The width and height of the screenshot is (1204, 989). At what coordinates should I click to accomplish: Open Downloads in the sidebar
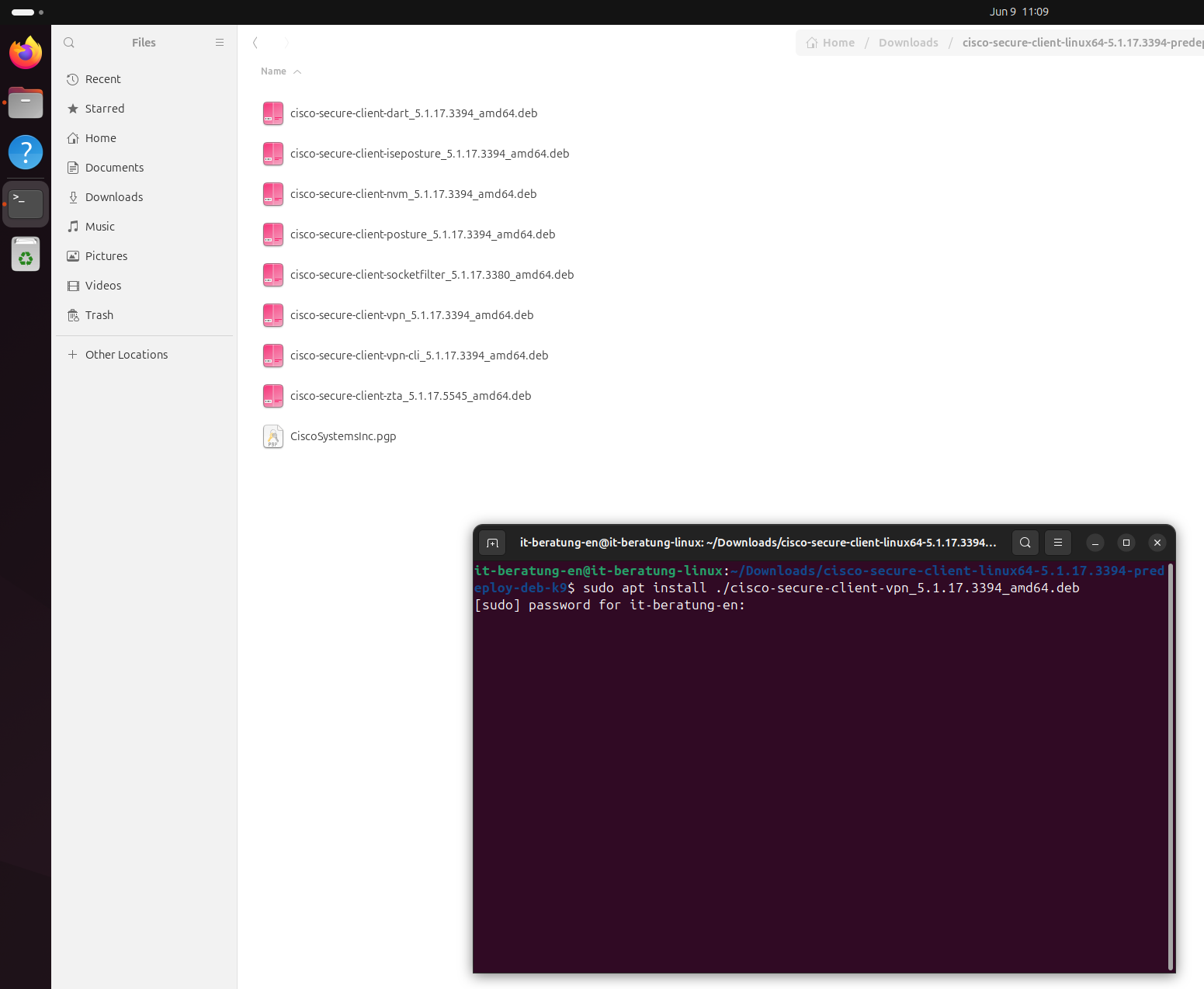tap(144, 197)
